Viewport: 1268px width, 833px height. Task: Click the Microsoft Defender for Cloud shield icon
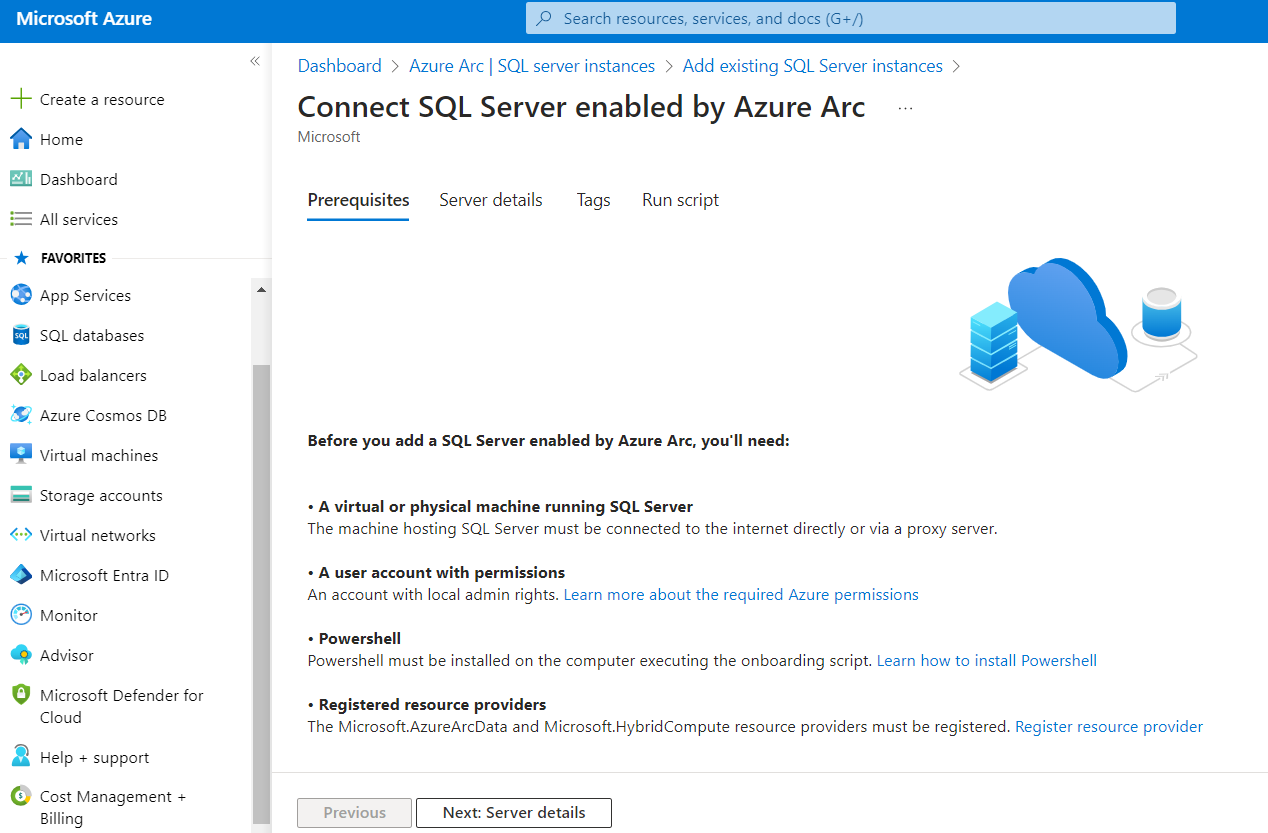pos(21,695)
